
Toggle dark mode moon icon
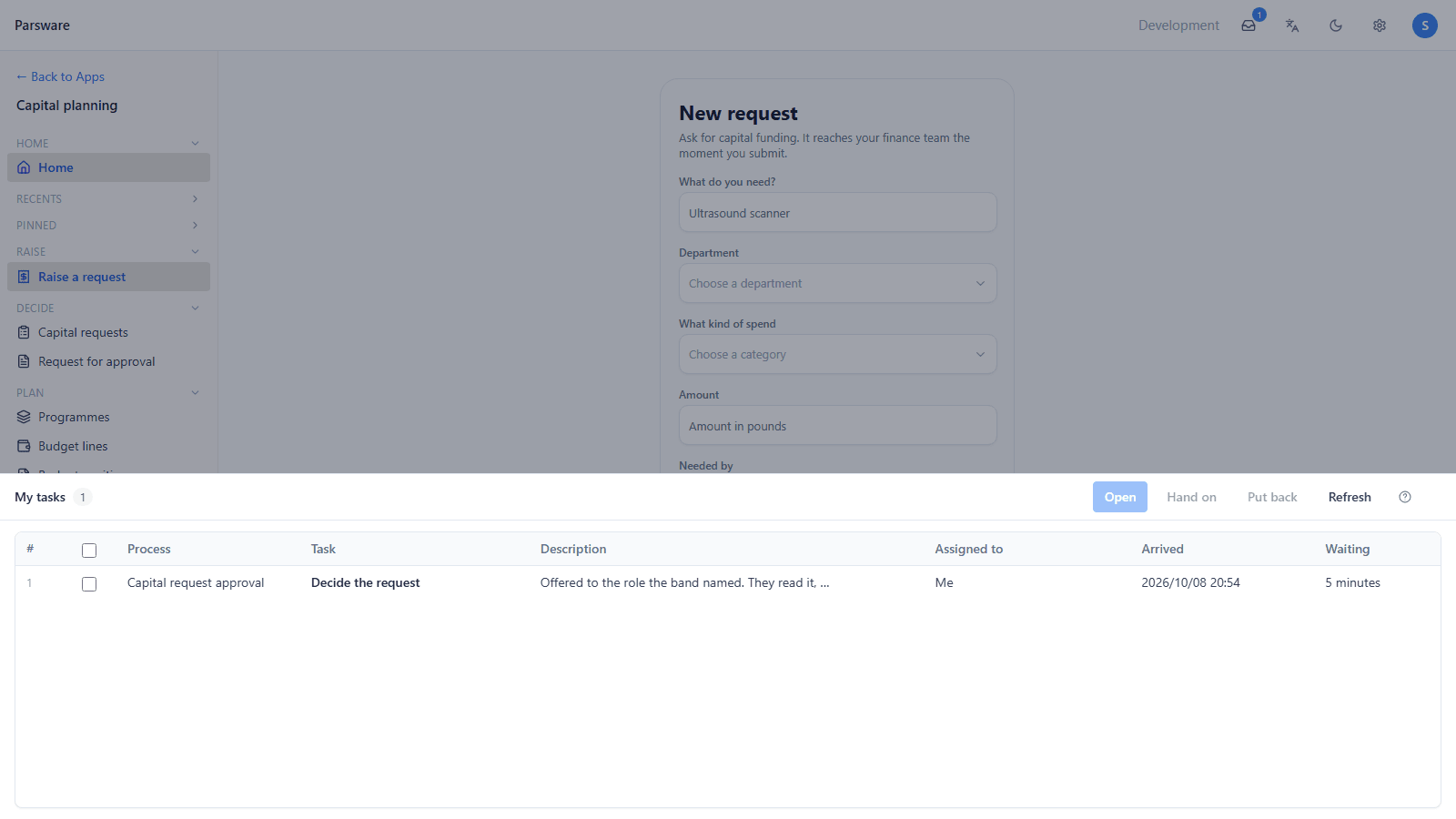tap(1336, 25)
